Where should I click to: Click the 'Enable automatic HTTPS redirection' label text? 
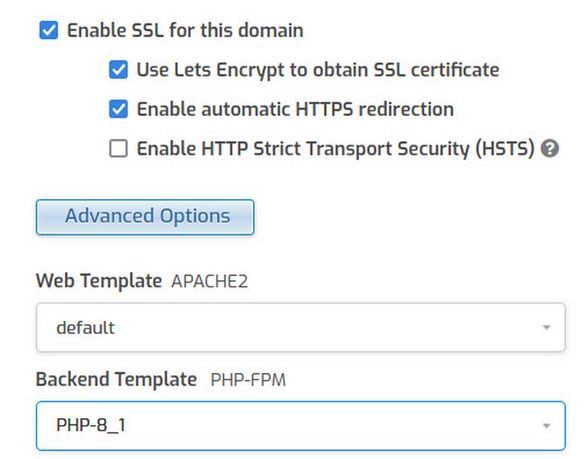pyautogui.click(x=295, y=110)
